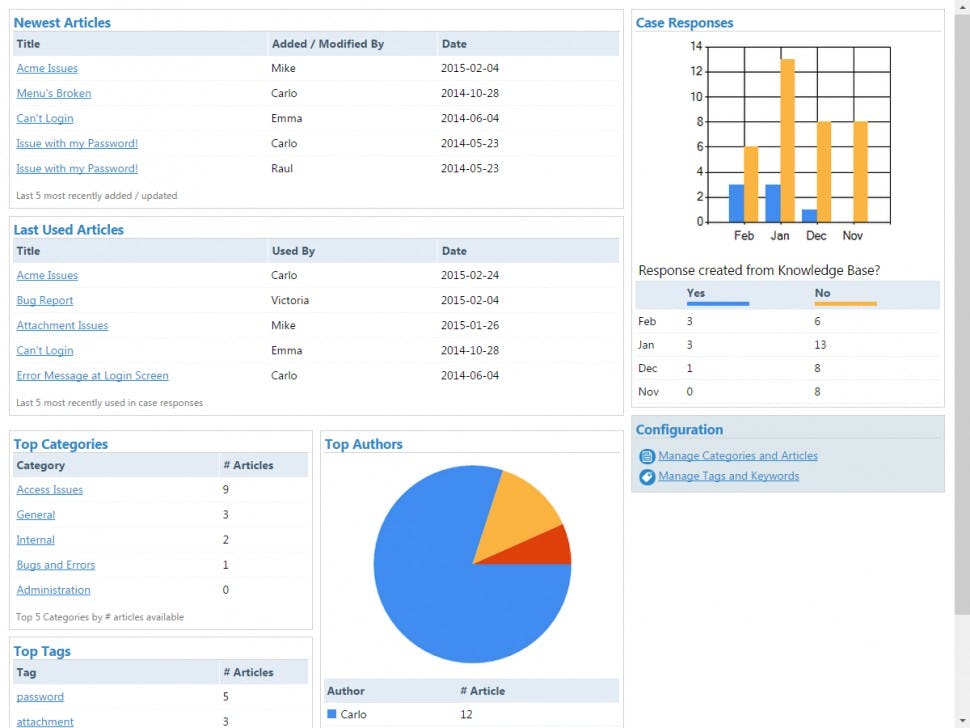This screenshot has height=728, width=970.
Task: Click the blue Dec bar in chart
Action: (x=809, y=216)
